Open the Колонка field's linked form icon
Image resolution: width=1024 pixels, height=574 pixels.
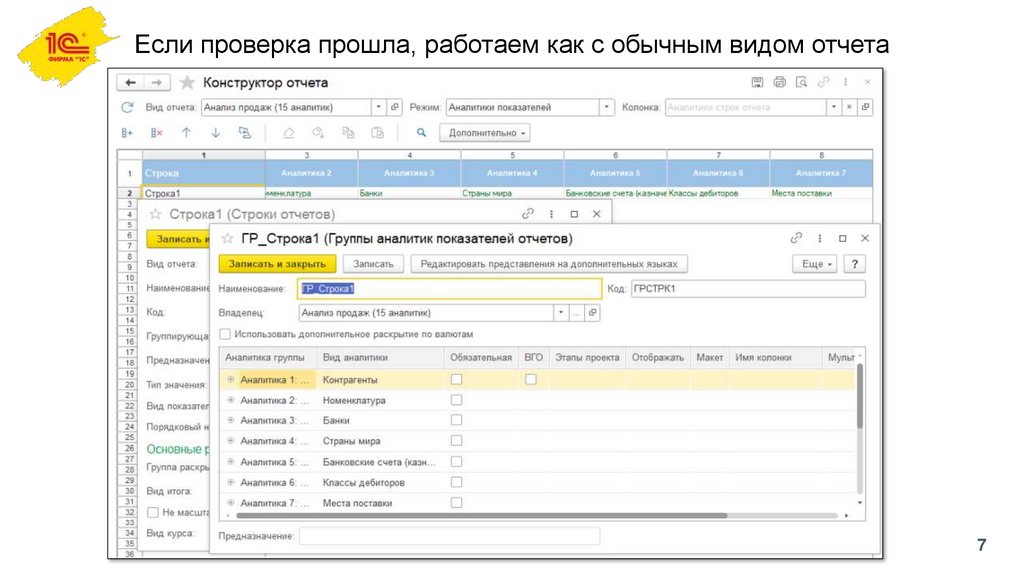click(865, 107)
